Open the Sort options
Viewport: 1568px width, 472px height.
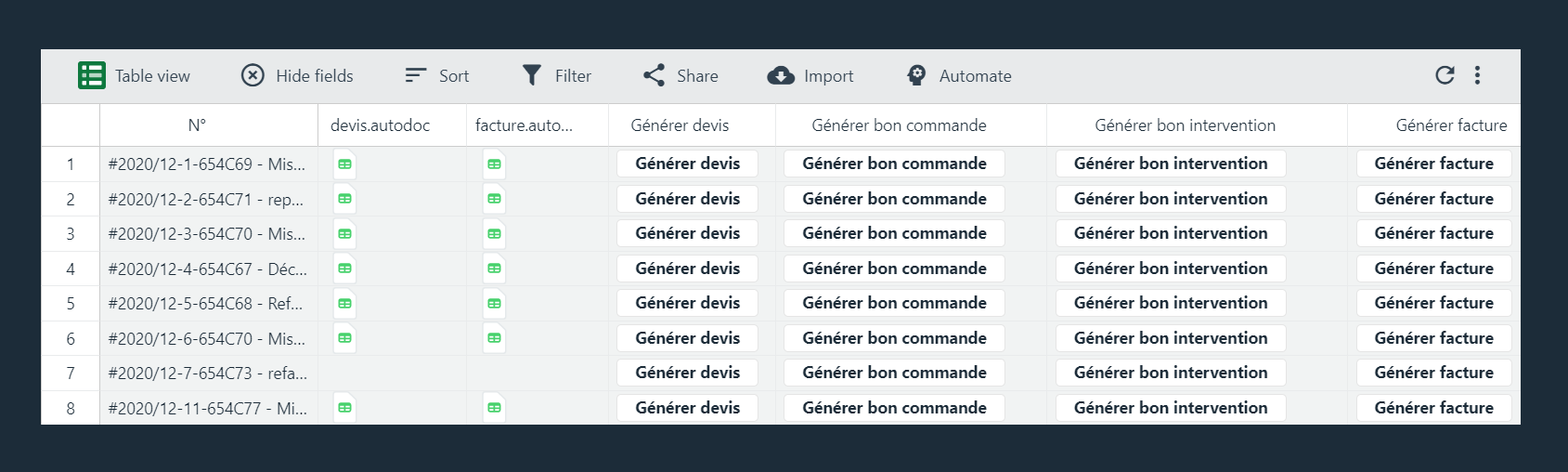(436, 75)
